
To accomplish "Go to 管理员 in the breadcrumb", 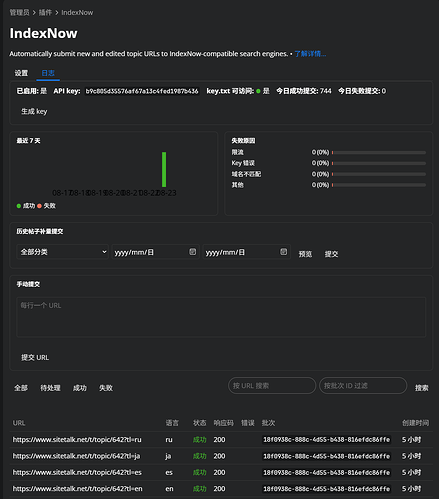I will coord(19,12).
